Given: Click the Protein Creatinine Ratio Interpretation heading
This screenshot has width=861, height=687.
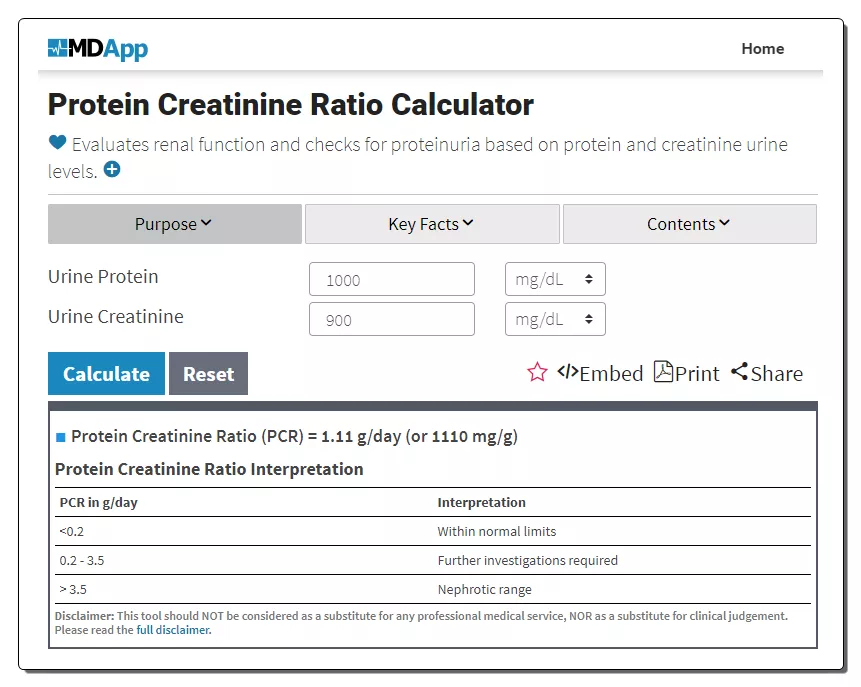Looking at the screenshot, I should (209, 470).
